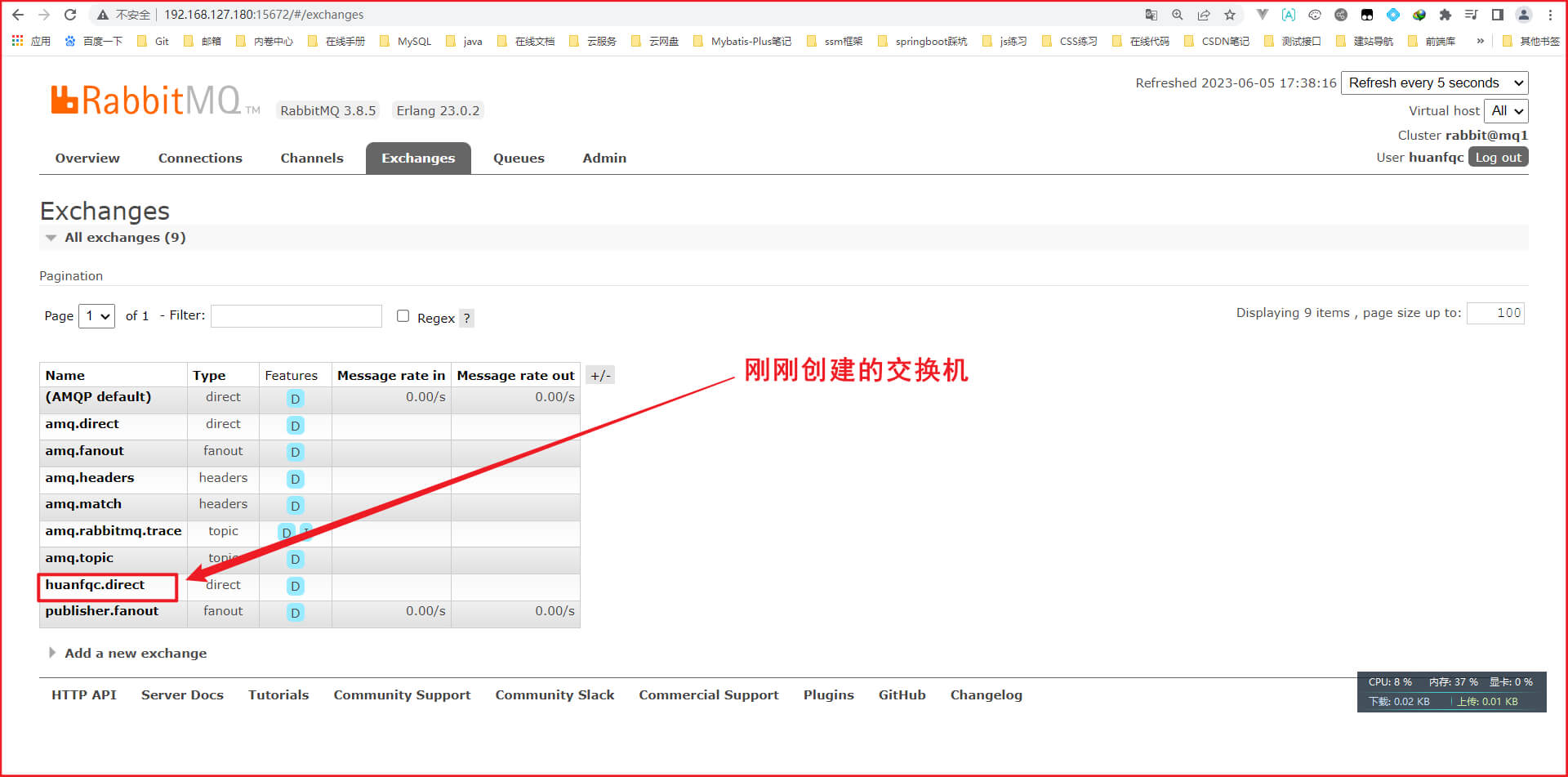
Task: Open the Plugins footer link
Action: pyautogui.click(x=828, y=695)
